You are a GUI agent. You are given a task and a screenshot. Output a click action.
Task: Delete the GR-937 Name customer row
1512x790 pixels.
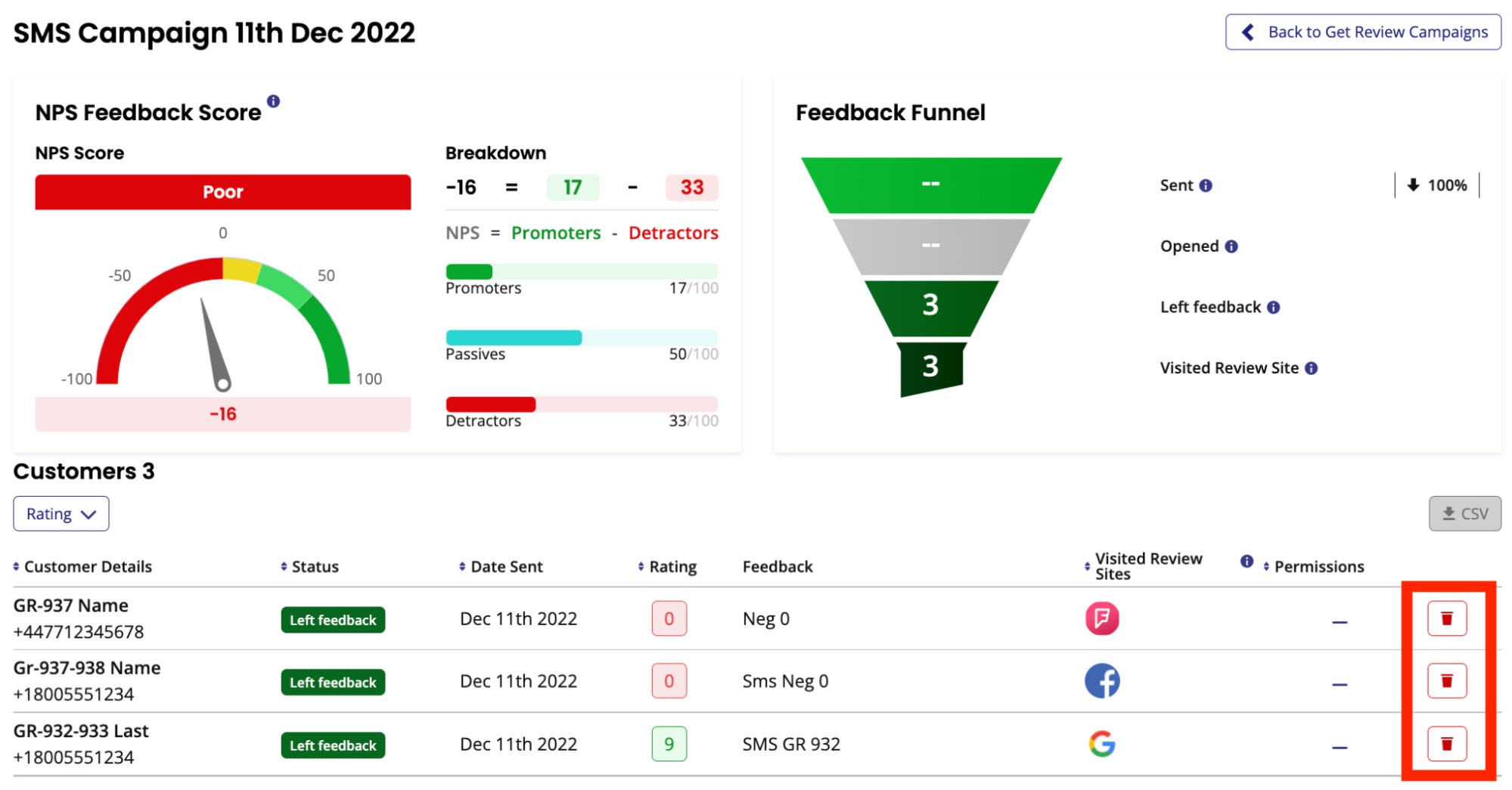click(1446, 618)
